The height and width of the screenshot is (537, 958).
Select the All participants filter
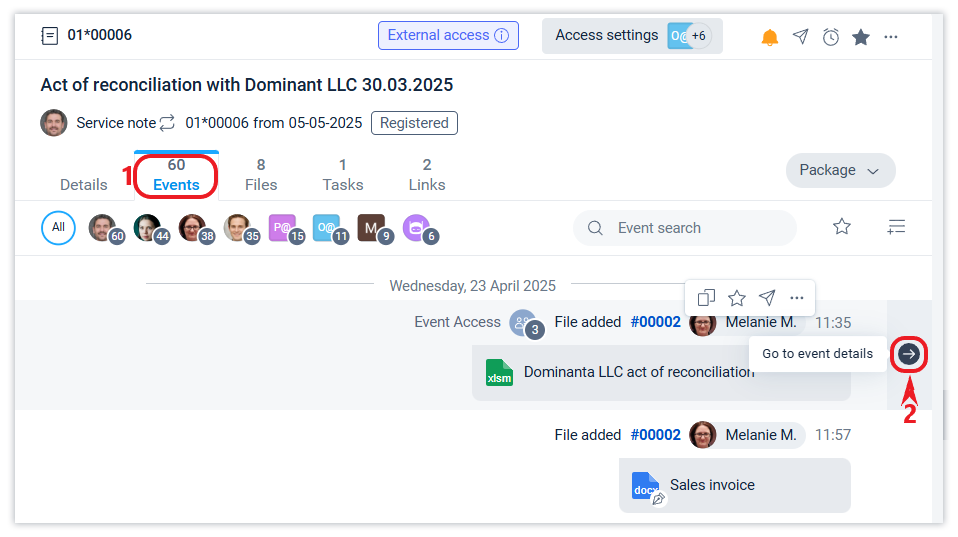tap(58, 228)
